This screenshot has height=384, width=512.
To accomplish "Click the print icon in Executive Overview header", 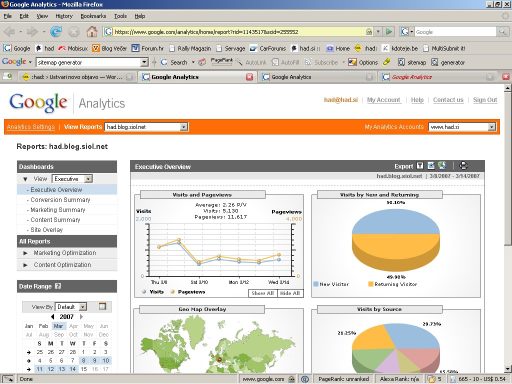I will [463, 166].
